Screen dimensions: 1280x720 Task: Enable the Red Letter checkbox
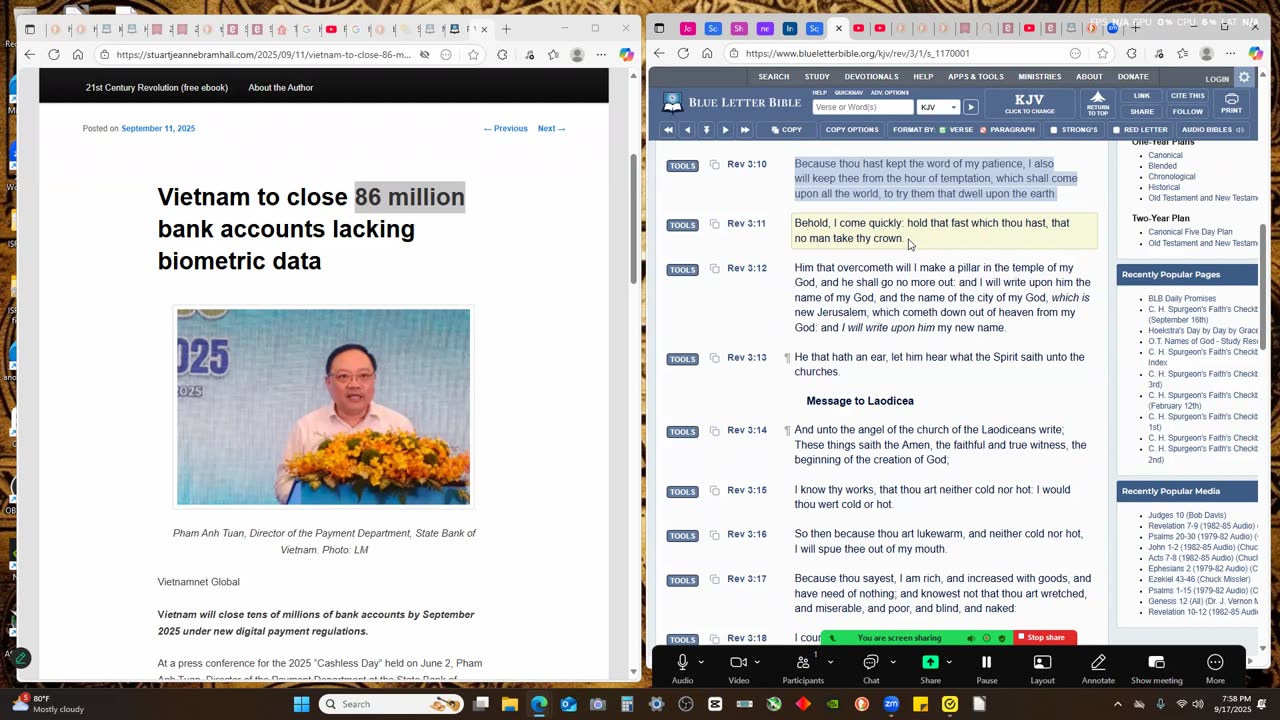[x=1116, y=130]
